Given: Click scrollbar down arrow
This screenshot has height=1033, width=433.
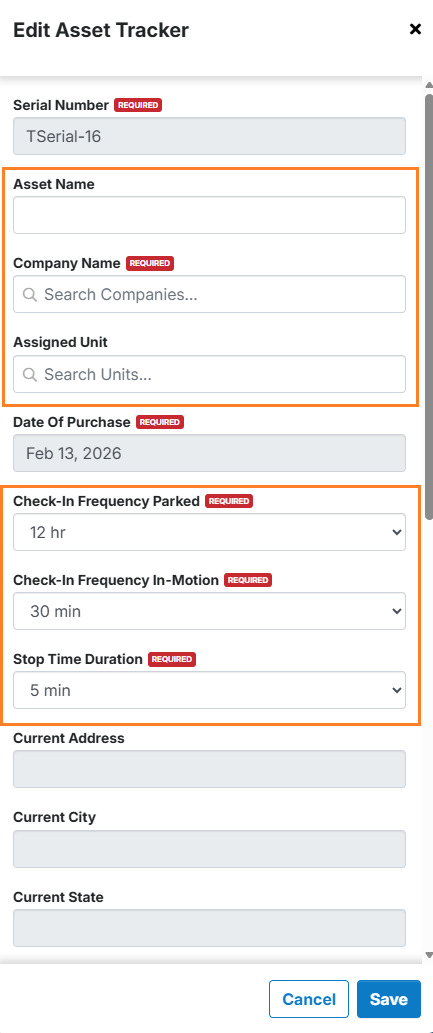Looking at the screenshot, I should pos(428,955).
